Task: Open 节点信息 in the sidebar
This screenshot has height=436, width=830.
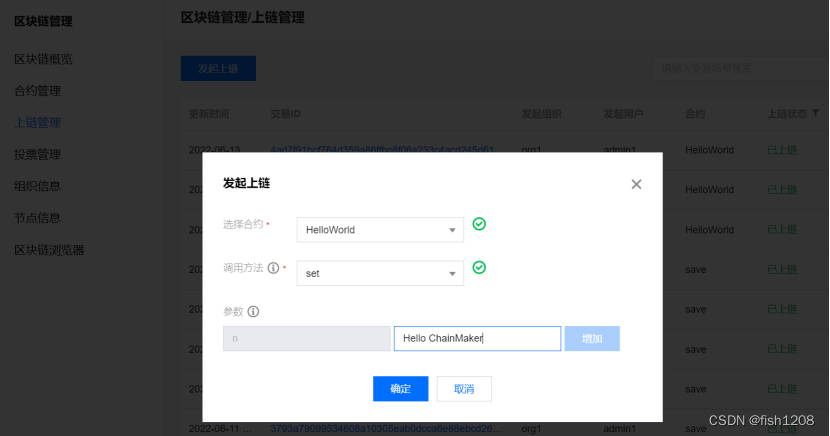Action: coord(37,218)
